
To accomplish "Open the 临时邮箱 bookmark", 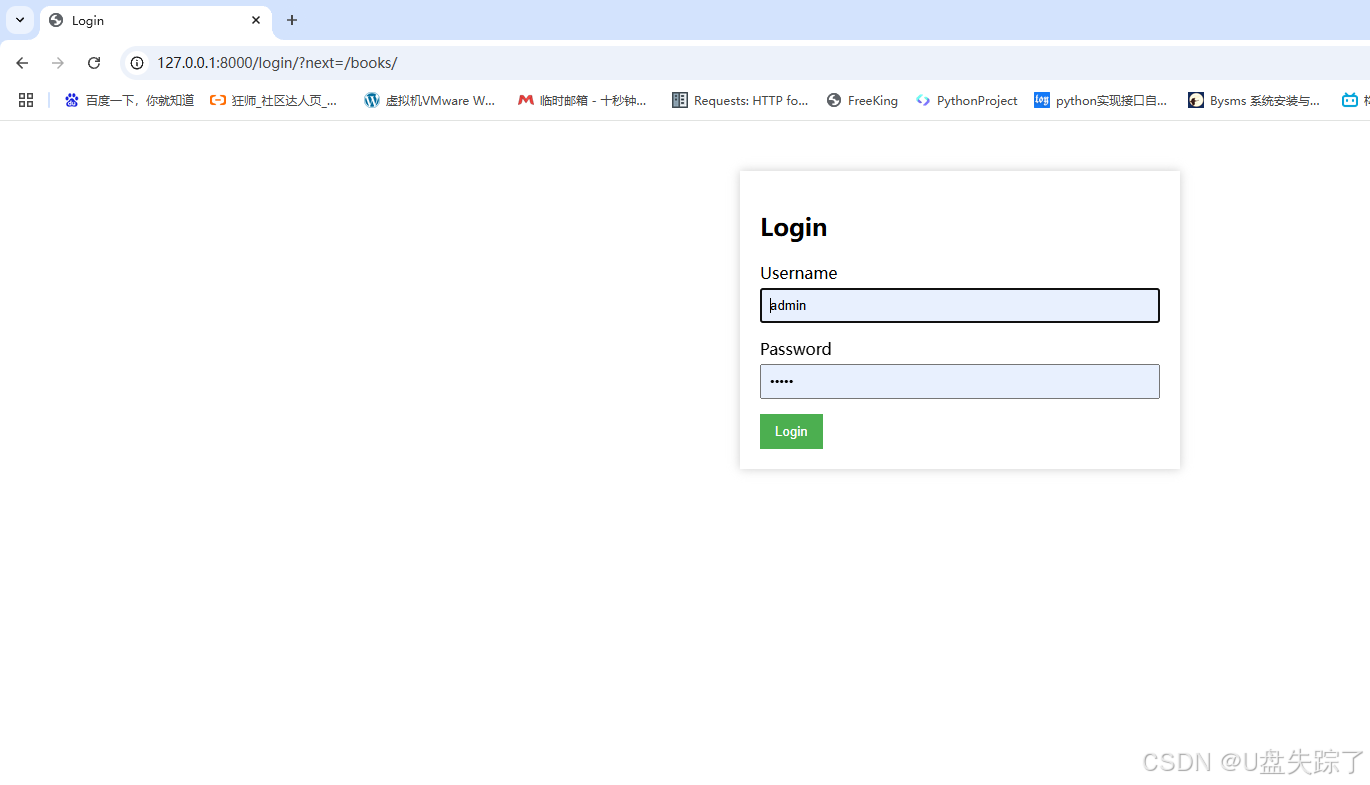I will click(x=582, y=100).
